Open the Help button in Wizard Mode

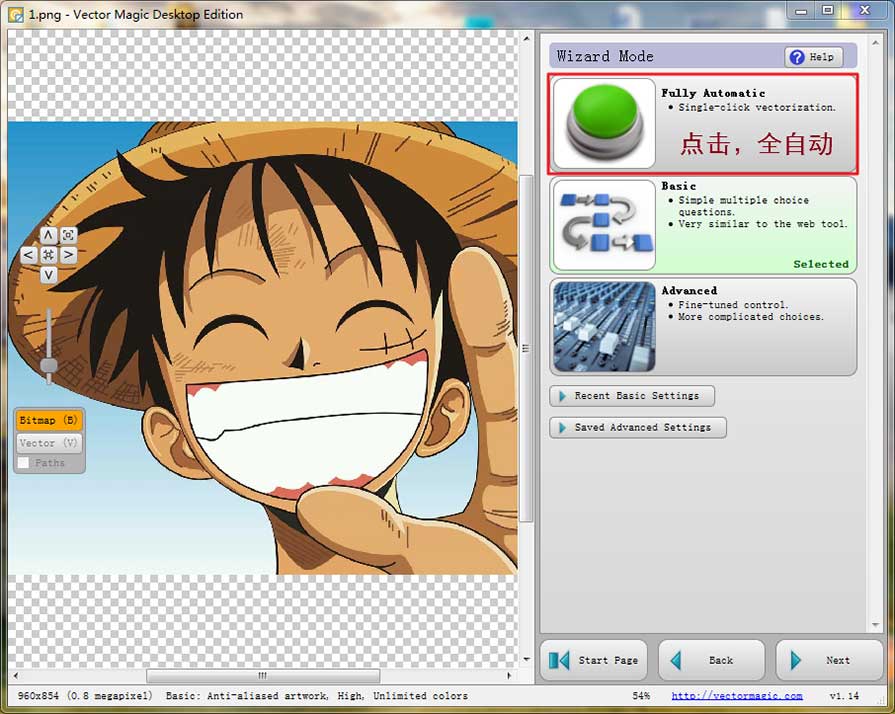tap(813, 57)
